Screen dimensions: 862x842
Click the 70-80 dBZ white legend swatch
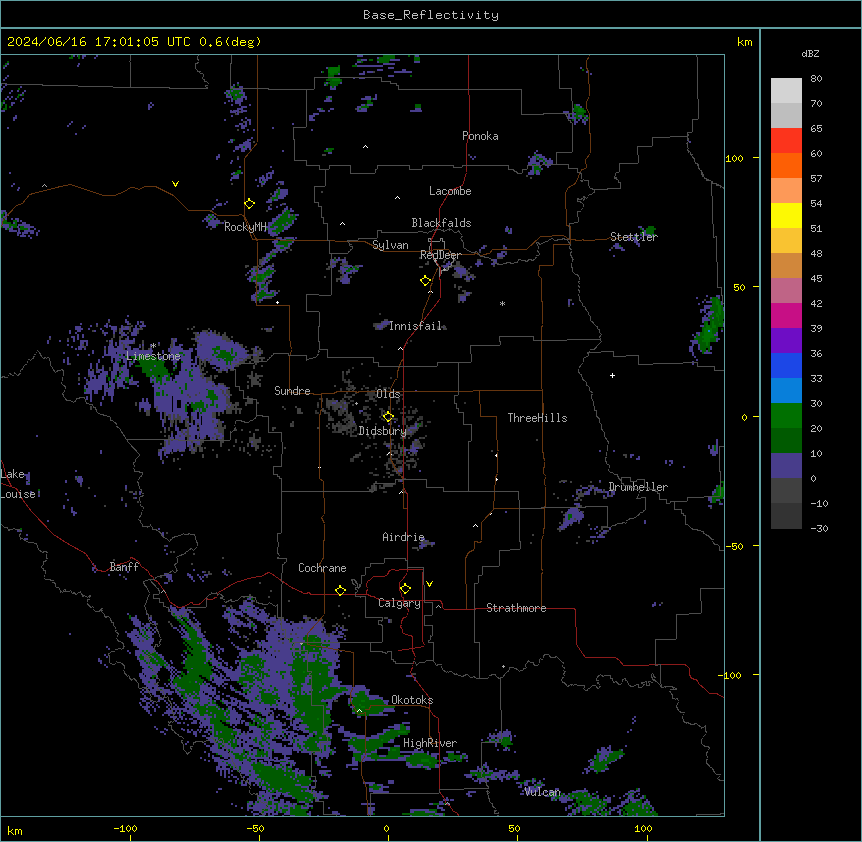pos(786,91)
